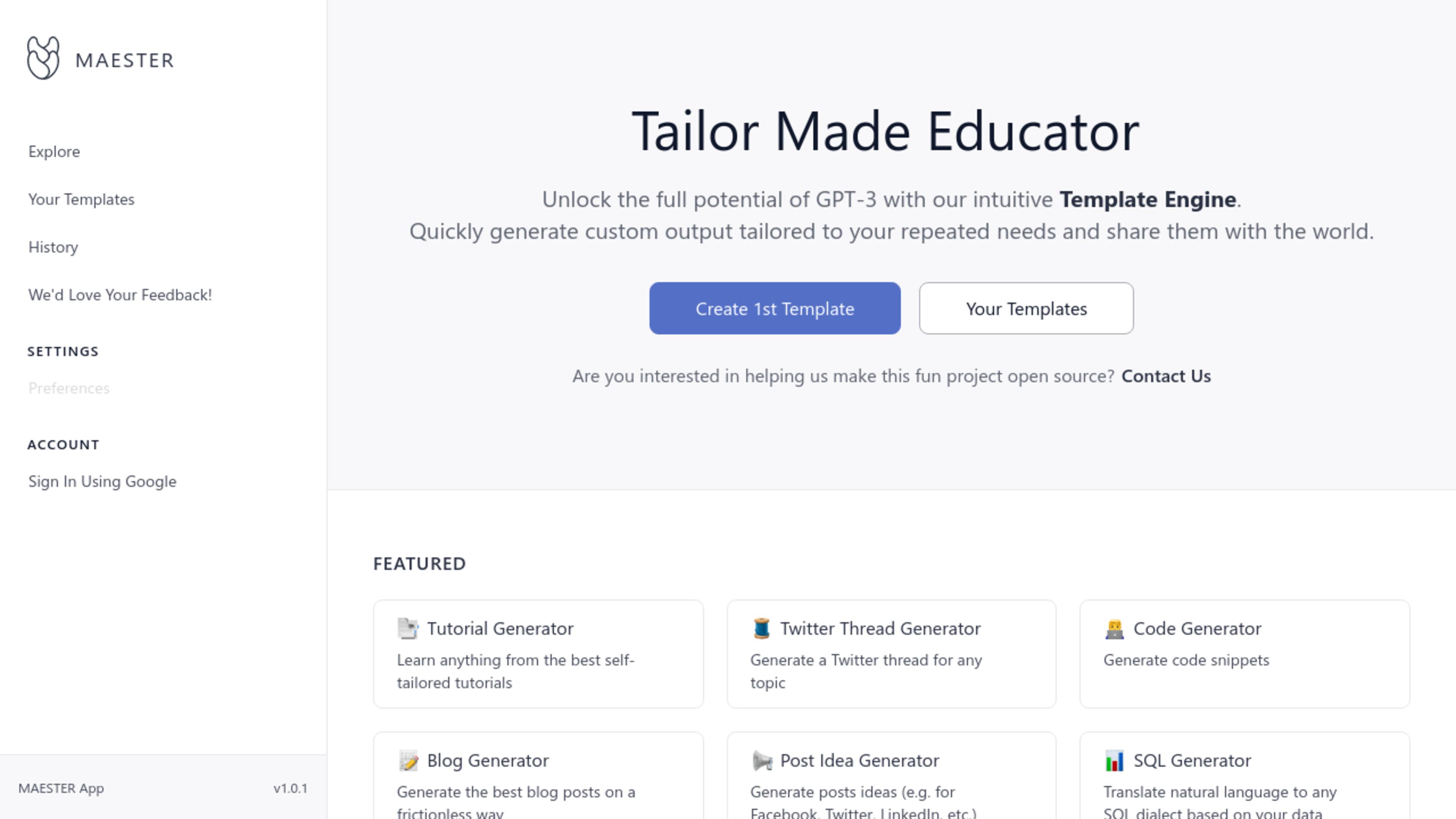Image resolution: width=1456 pixels, height=819 pixels.
Task: Click Contact Us link
Action: (x=1166, y=375)
